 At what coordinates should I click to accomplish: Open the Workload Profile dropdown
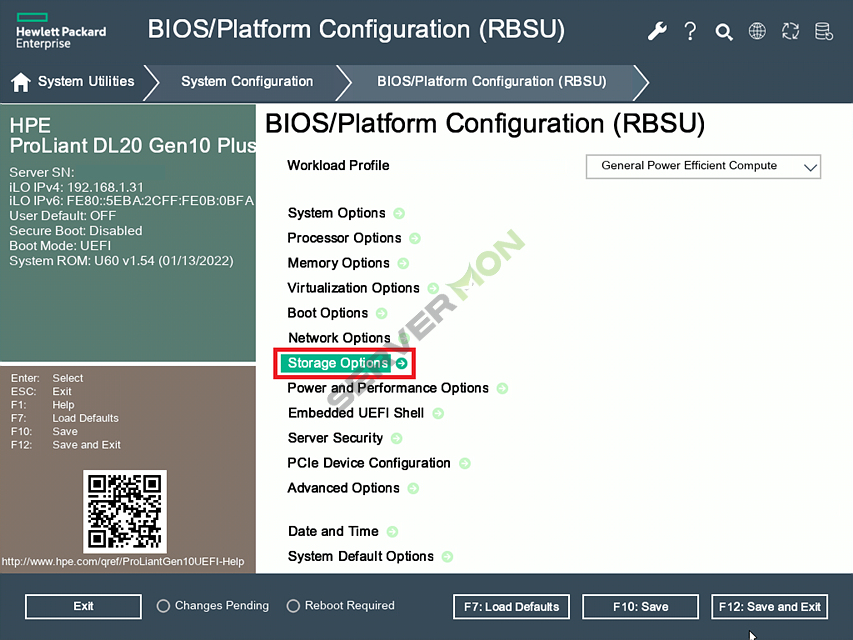pyautogui.click(x=703, y=167)
